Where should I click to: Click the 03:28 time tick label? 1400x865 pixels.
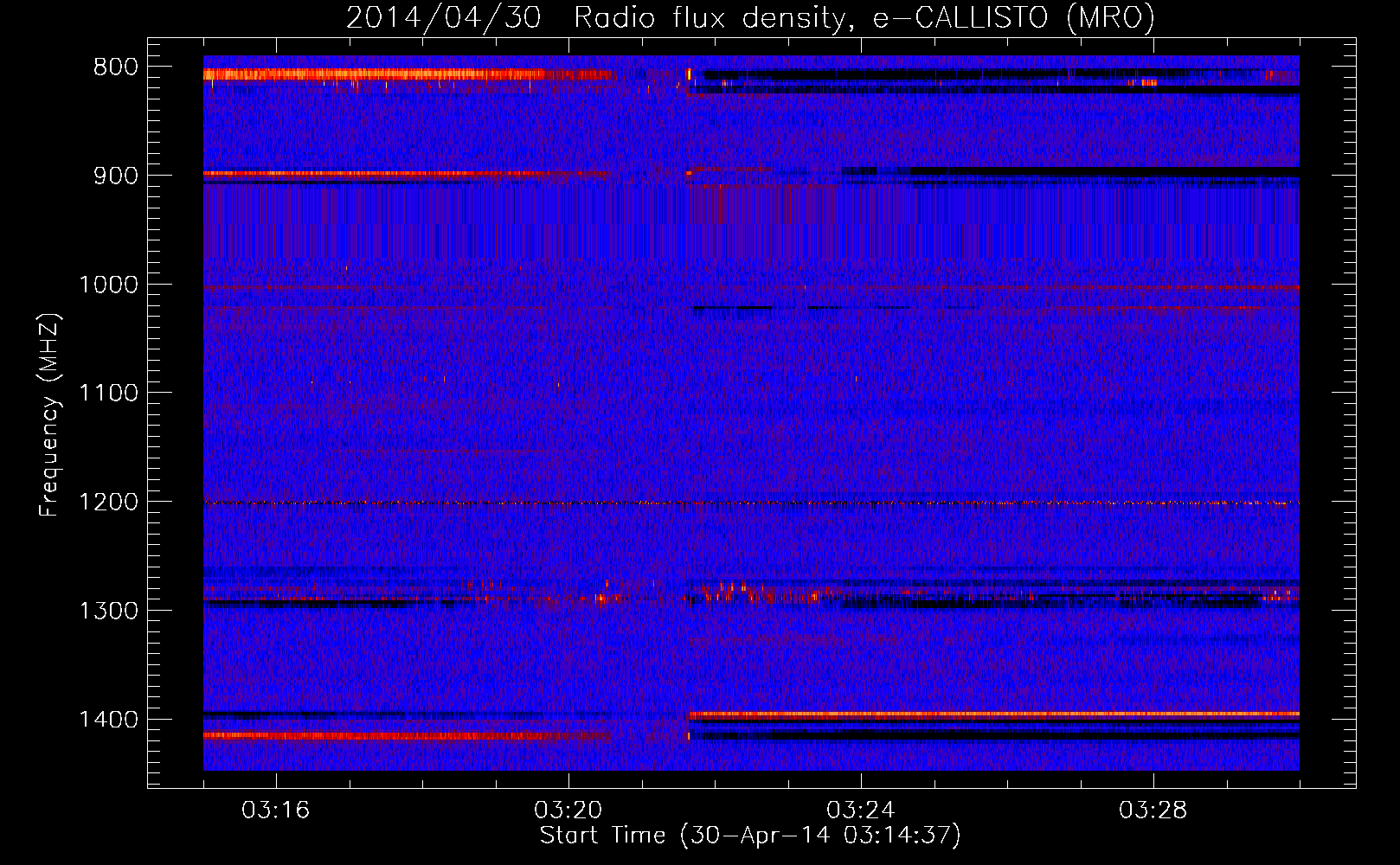tap(1153, 811)
